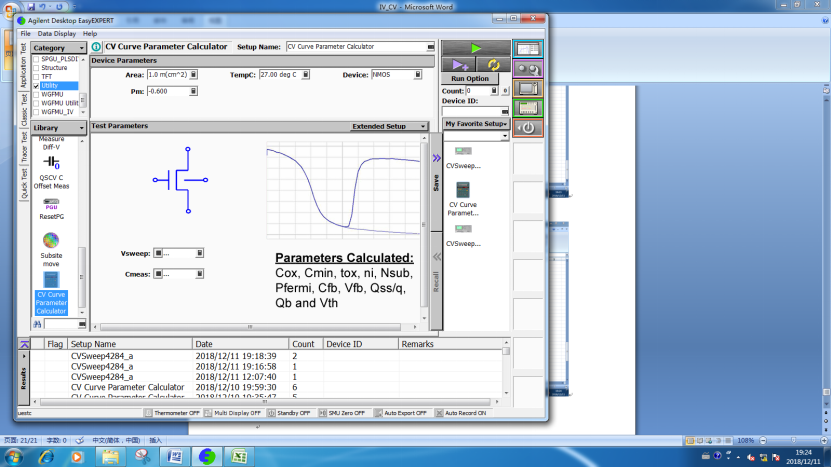Open the Extended Setup dropdown

(x=388, y=126)
